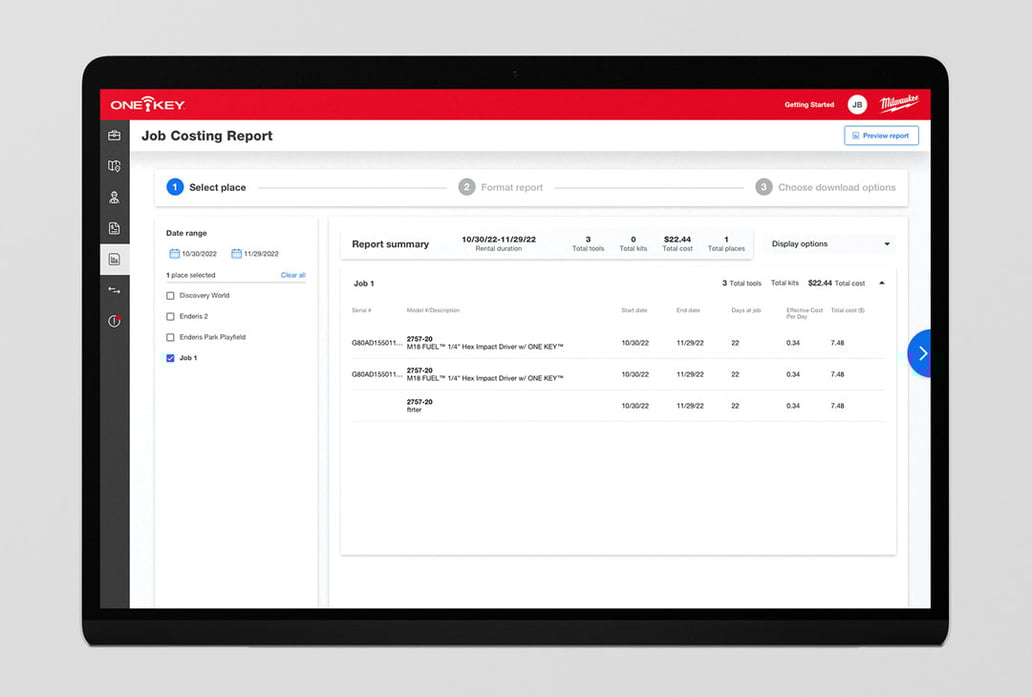The width and height of the screenshot is (1032, 697).
Task: Click the Clear all link
Action: click(293, 275)
